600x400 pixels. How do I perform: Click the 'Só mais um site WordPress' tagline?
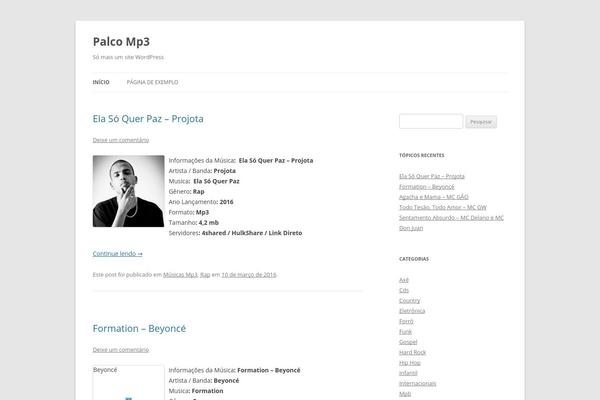(128, 57)
